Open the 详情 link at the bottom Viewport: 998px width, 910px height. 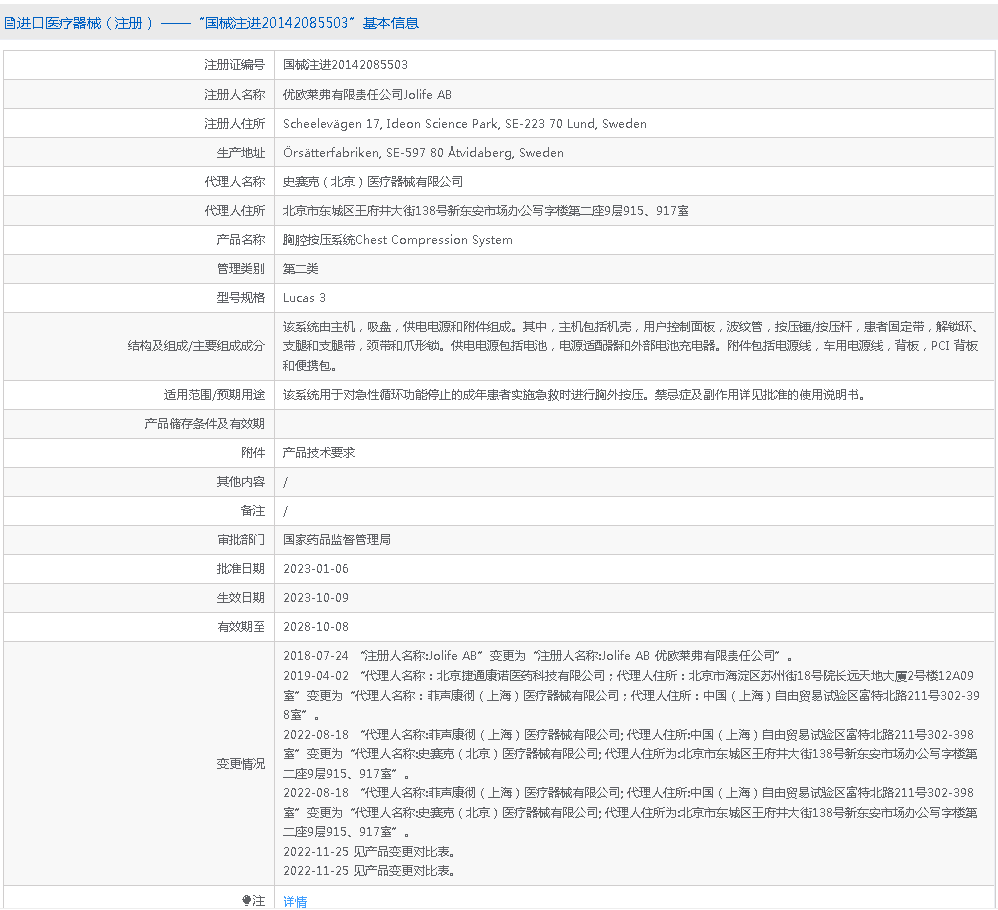click(x=295, y=901)
